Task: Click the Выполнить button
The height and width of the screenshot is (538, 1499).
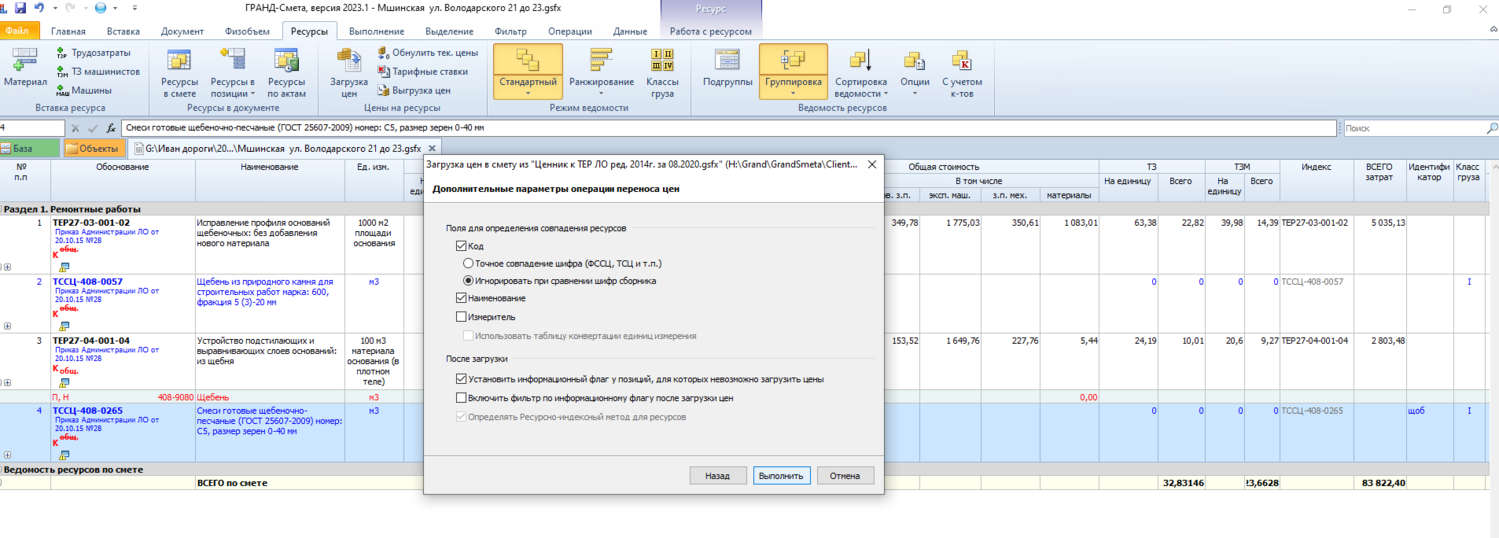Action: (781, 476)
